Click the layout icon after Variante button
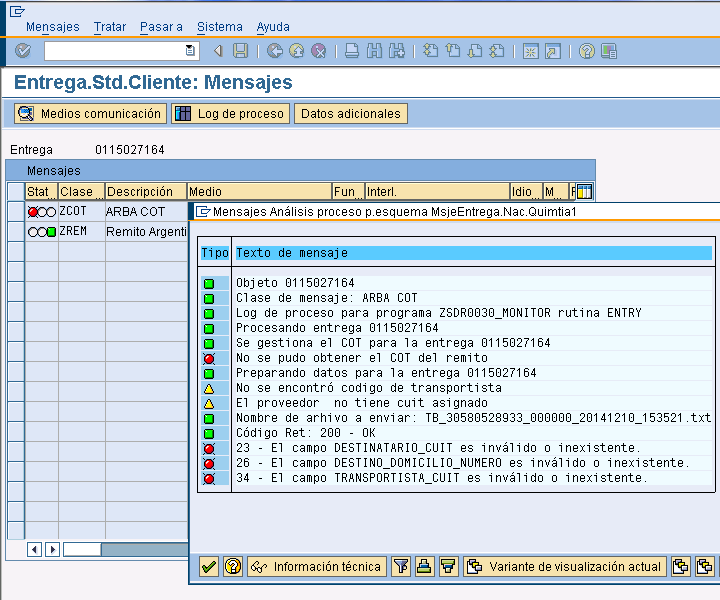Screen dimensions: 720x600 (x=681, y=566)
